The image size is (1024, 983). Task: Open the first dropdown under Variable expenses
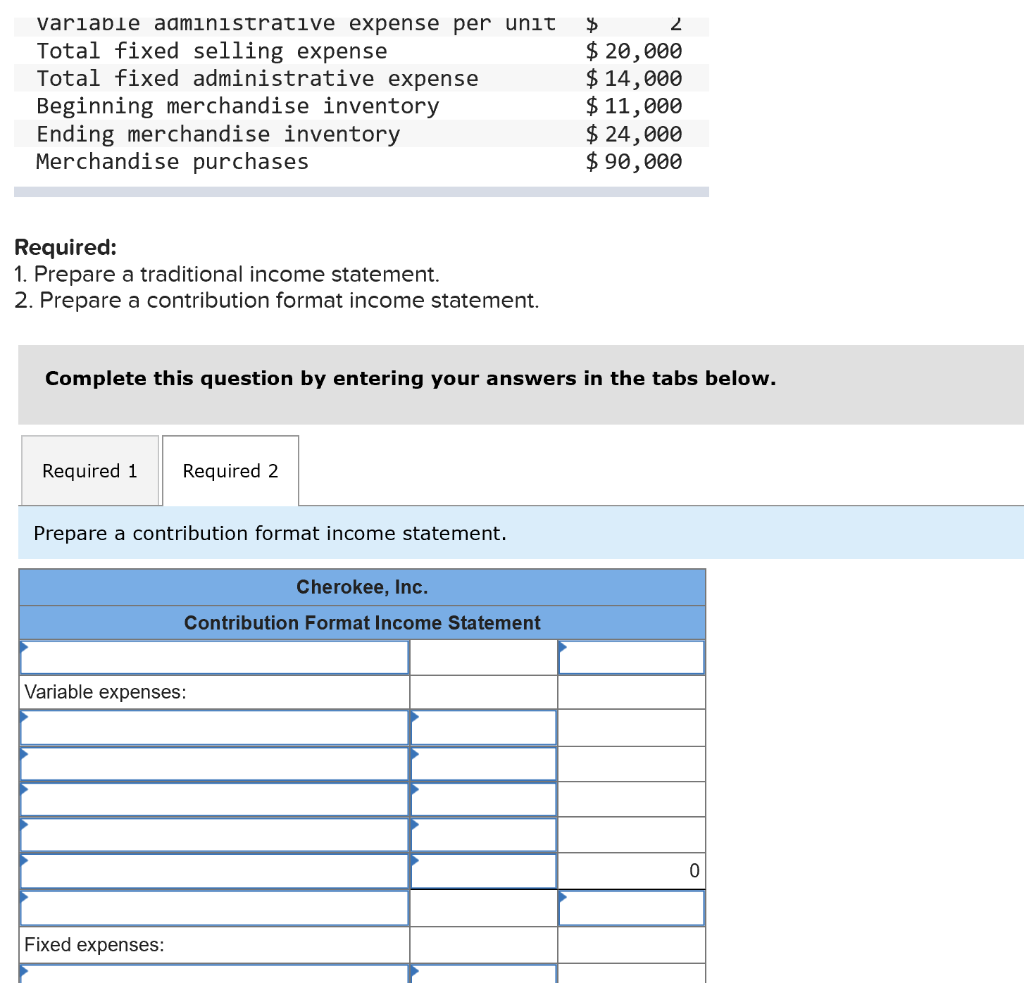coord(214,727)
